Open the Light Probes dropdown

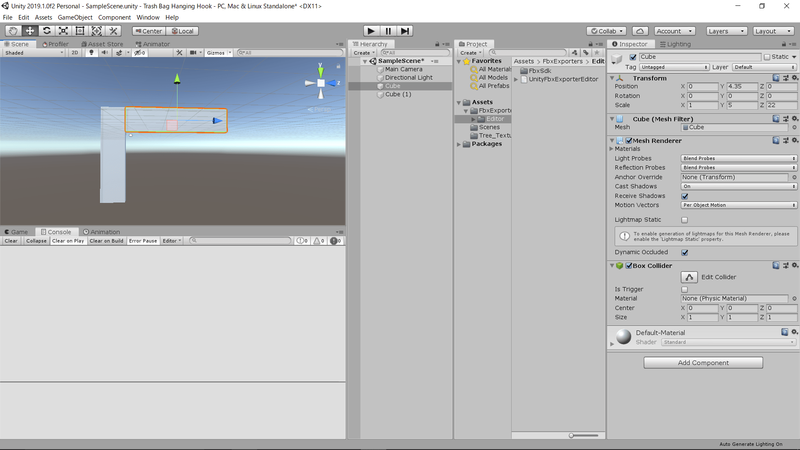coord(738,159)
